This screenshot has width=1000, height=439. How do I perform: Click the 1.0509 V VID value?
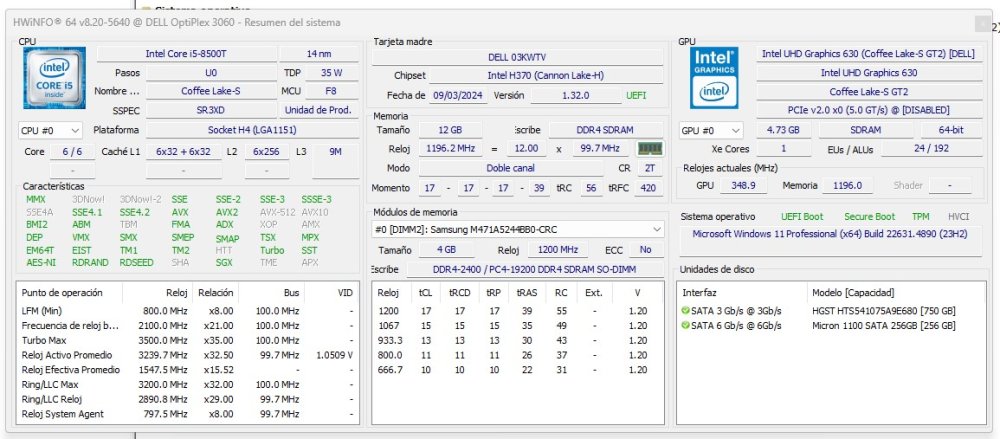click(x=334, y=355)
